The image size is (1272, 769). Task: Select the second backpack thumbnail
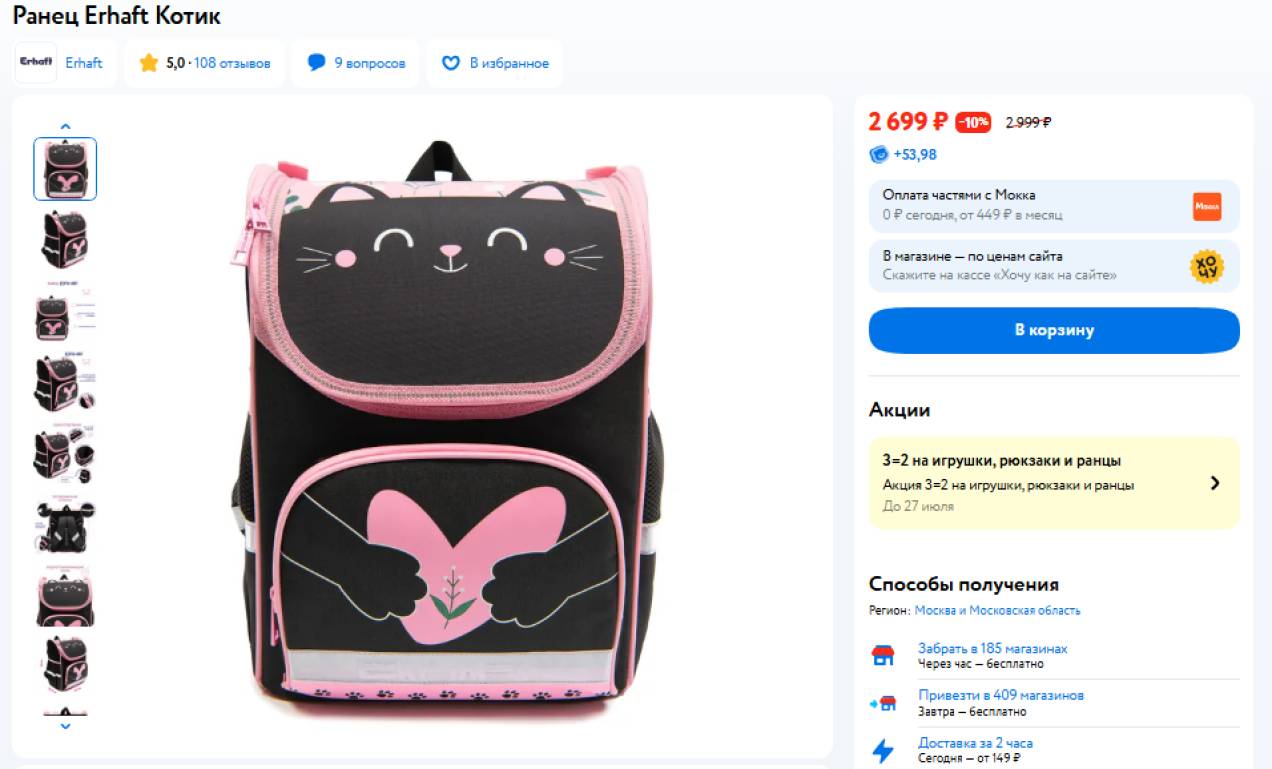[65, 239]
